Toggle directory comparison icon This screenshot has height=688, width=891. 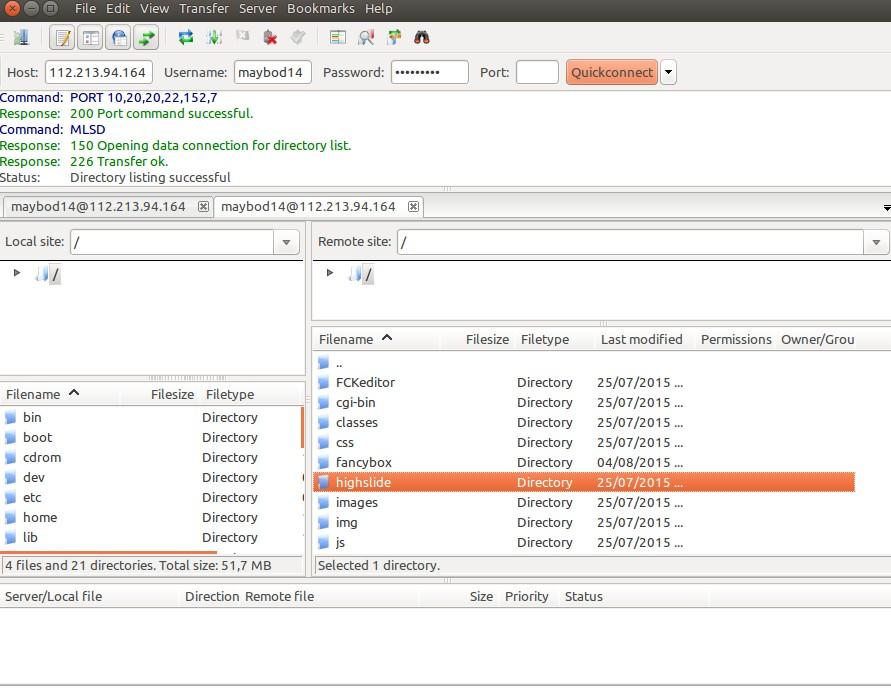366,37
